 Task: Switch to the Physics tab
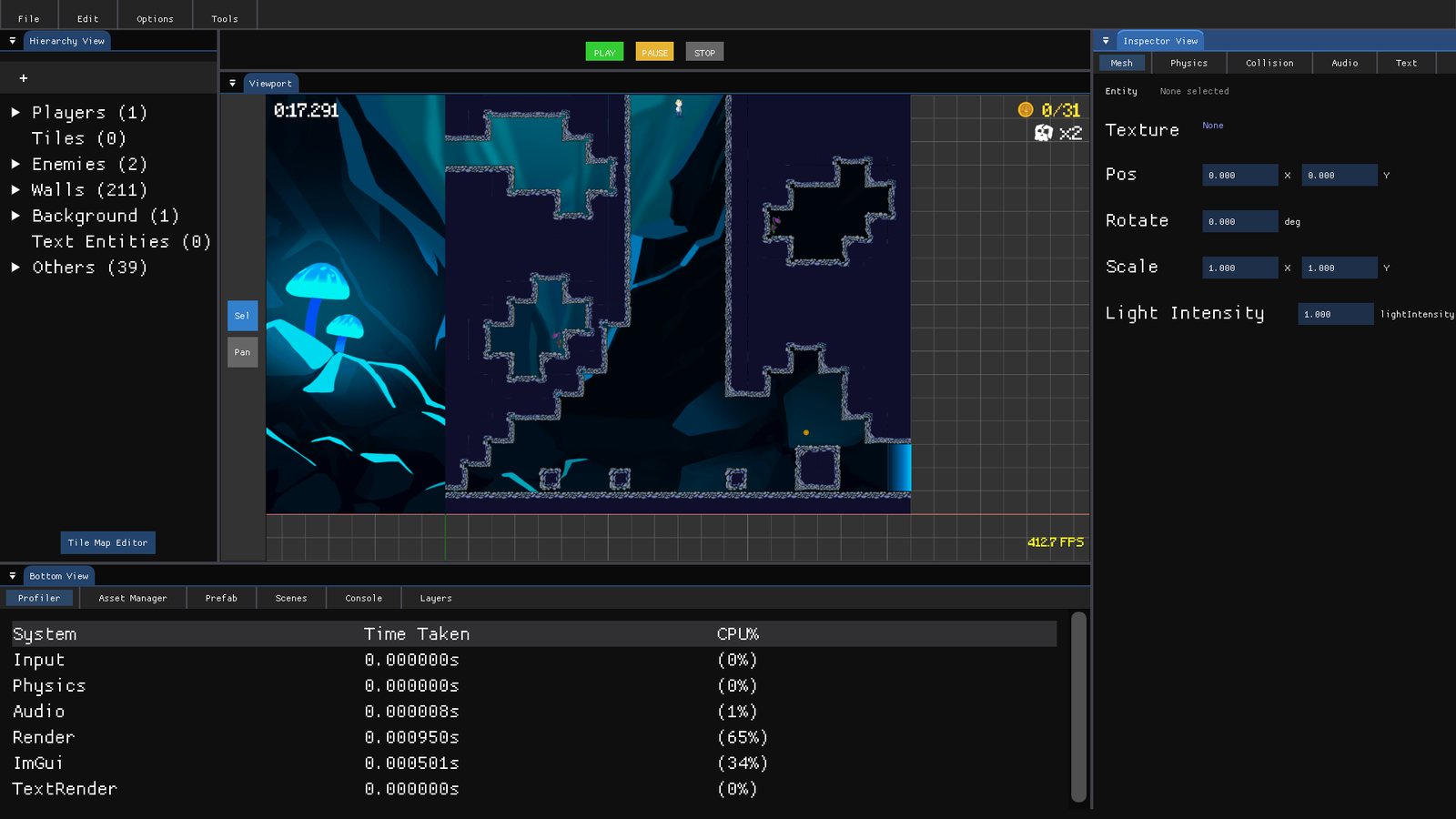click(1188, 63)
